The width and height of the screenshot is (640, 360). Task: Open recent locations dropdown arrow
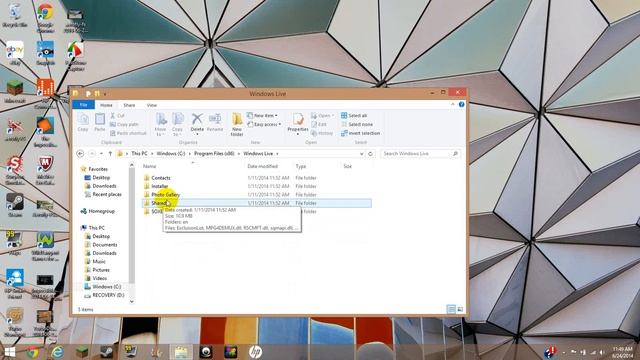[101, 153]
